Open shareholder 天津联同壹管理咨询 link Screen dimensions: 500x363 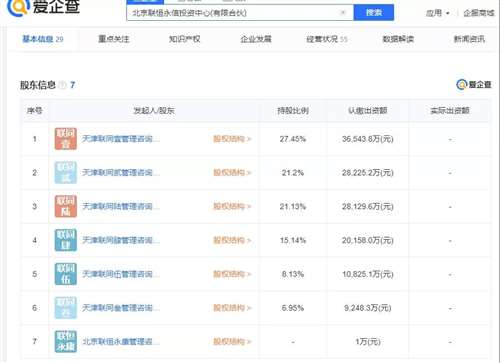tap(121, 139)
